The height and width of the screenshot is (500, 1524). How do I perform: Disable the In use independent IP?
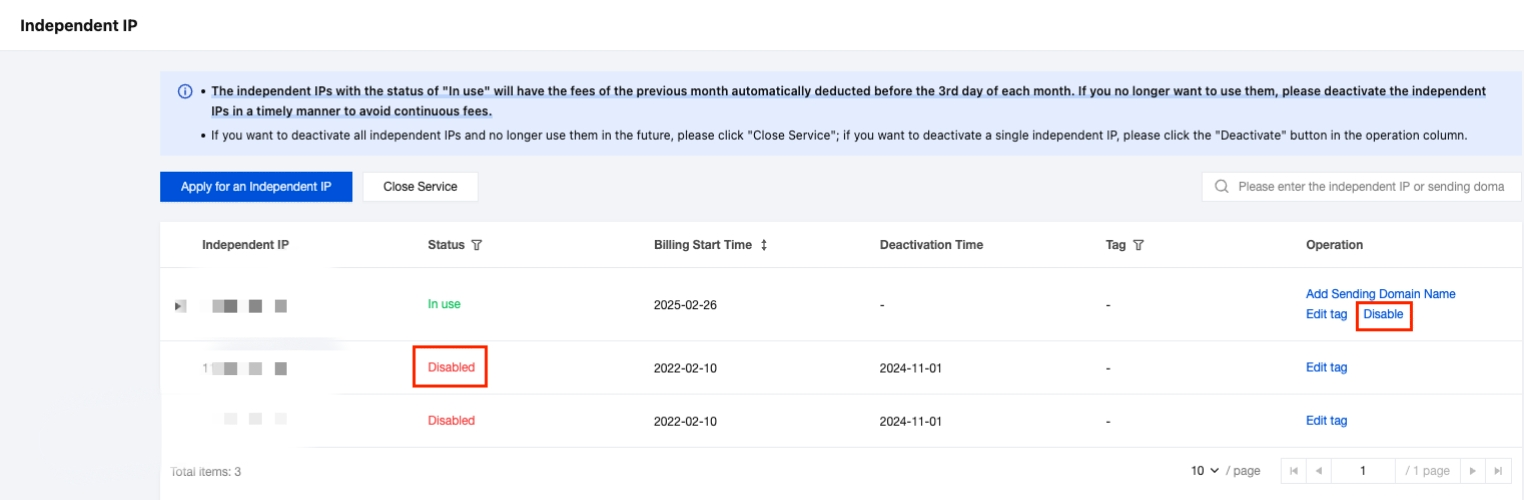[1383, 314]
